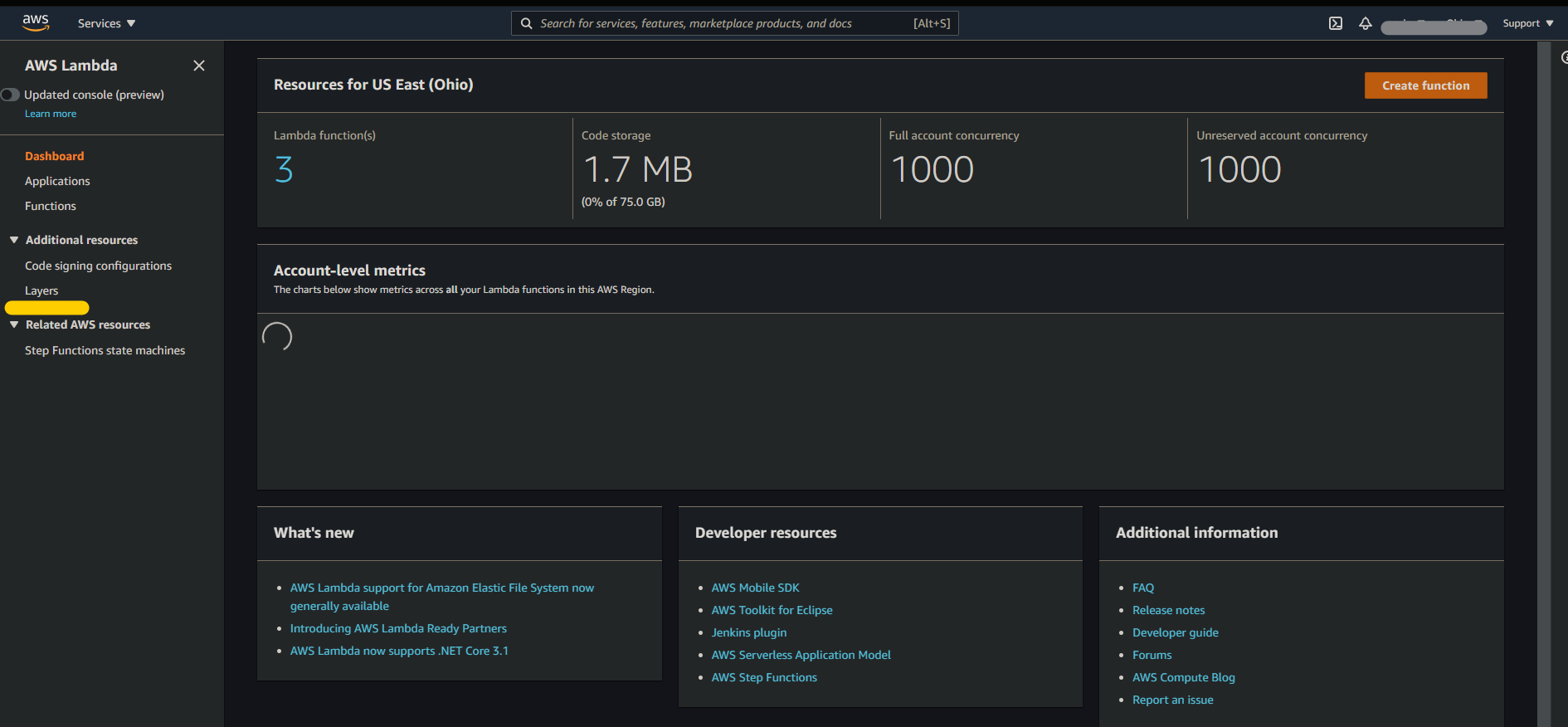
Task: Open Introducing AWS Lambda Ready Partners
Action: (398, 628)
